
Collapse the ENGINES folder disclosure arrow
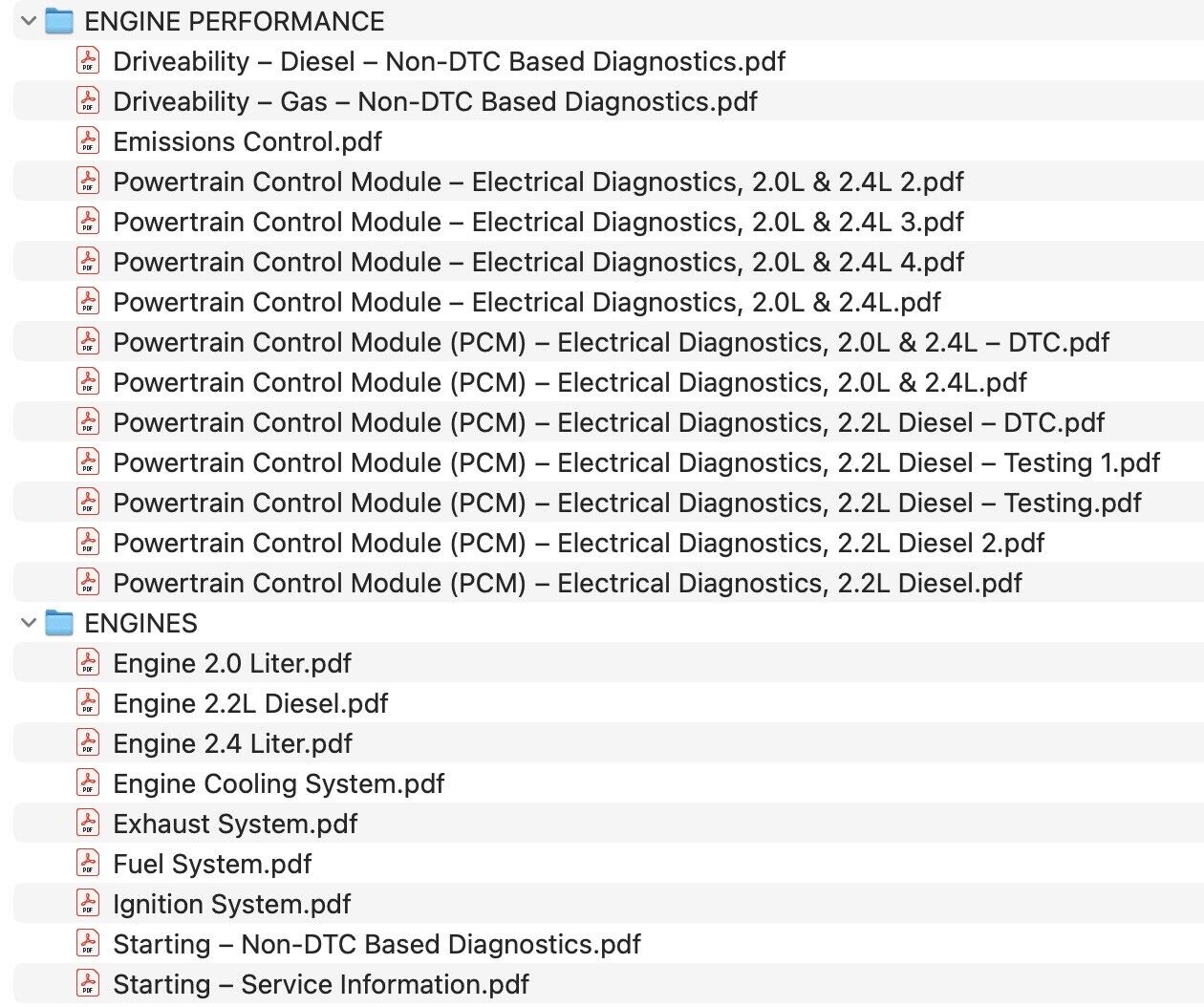pyautogui.click(x=29, y=623)
